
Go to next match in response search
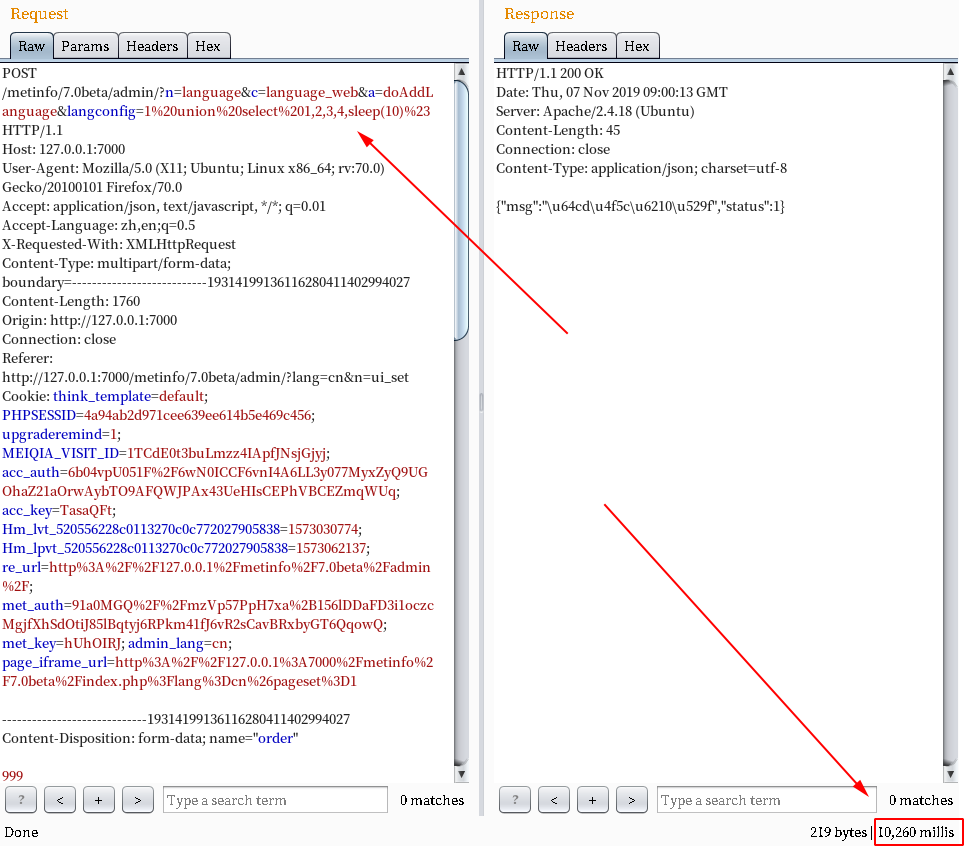pyautogui.click(x=632, y=800)
